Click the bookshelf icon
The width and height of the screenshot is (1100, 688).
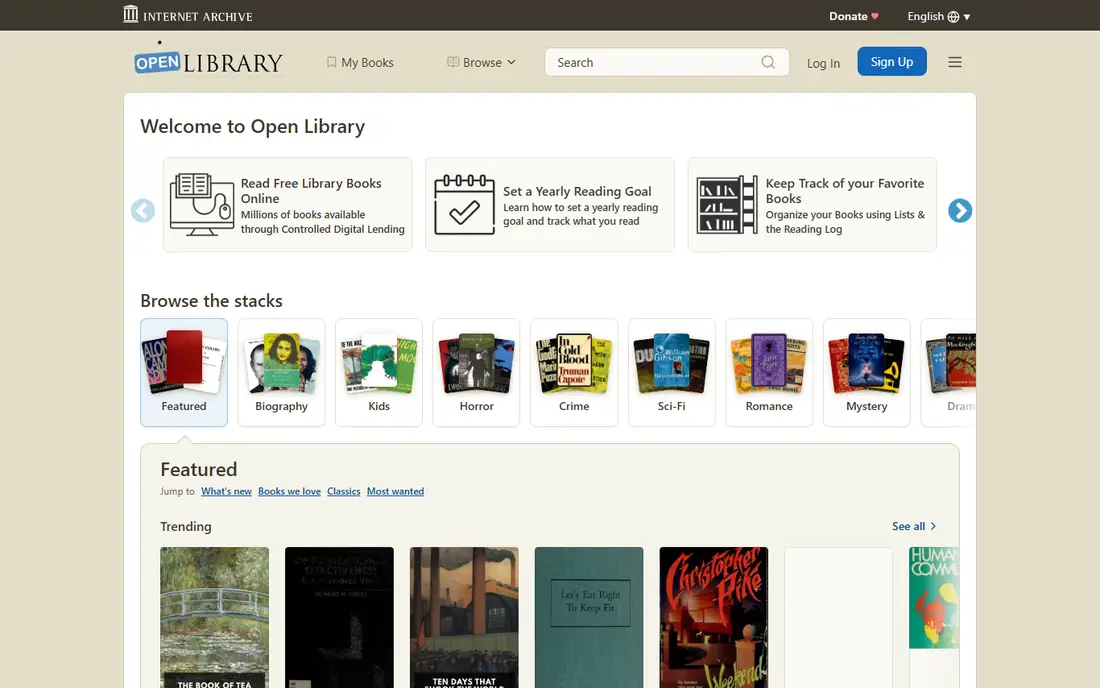click(727, 205)
